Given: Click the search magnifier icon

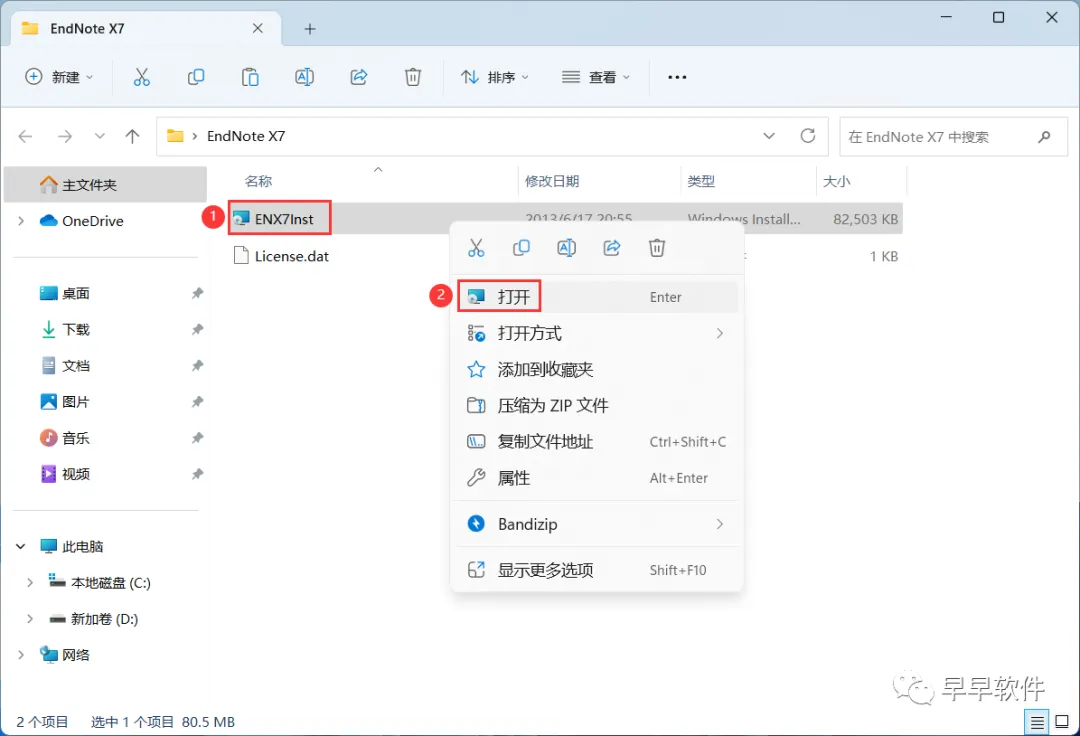Looking at the screenshot, I should pyautogui.click(x=1044, y=136).
